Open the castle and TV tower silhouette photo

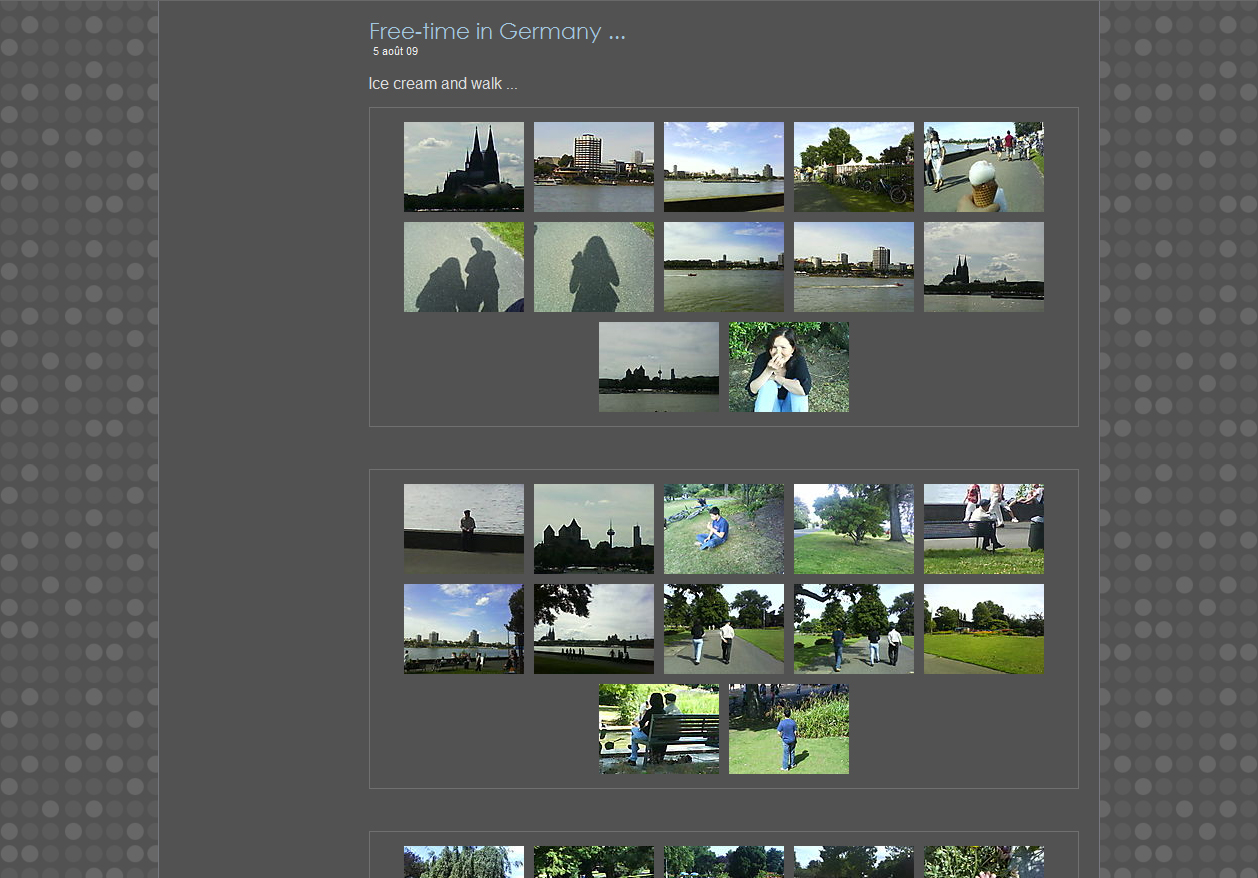point(593,529)
